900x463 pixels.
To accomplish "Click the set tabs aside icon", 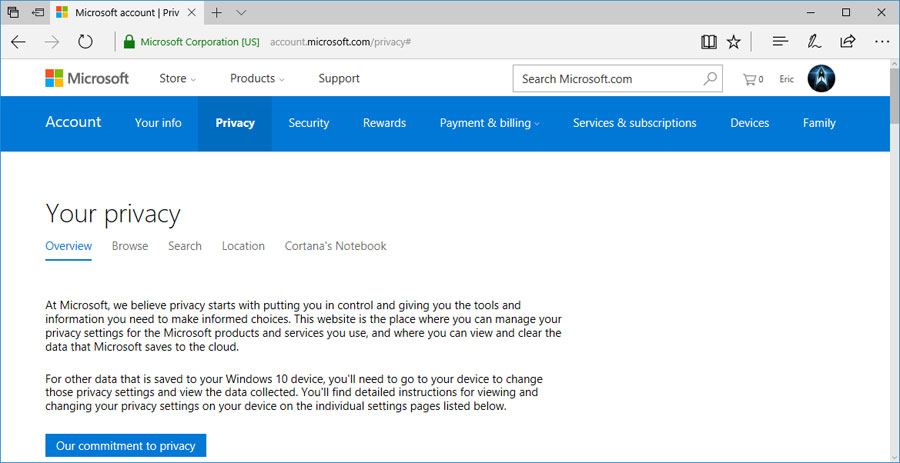I will (x=38, y=12).
